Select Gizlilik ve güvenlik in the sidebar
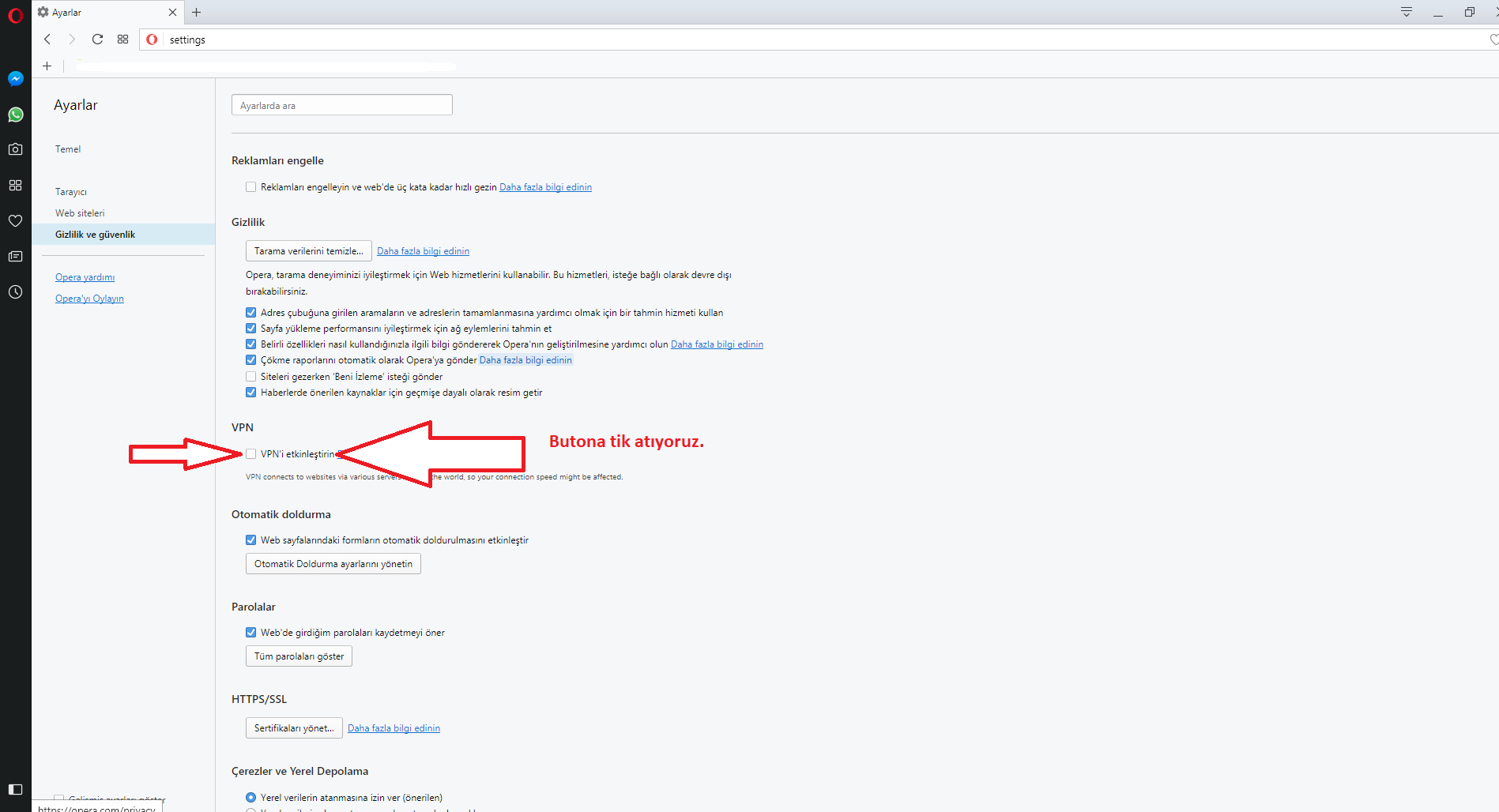 pos(123,235)
